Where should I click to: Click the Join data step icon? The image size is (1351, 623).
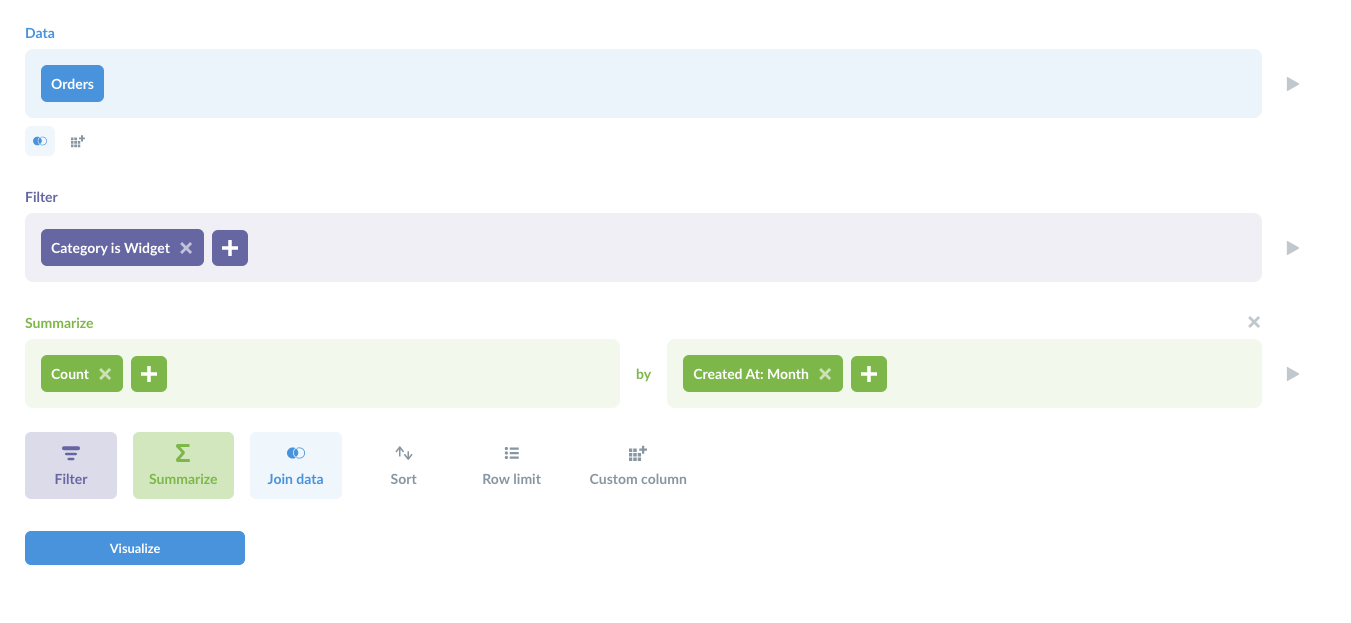295,464
